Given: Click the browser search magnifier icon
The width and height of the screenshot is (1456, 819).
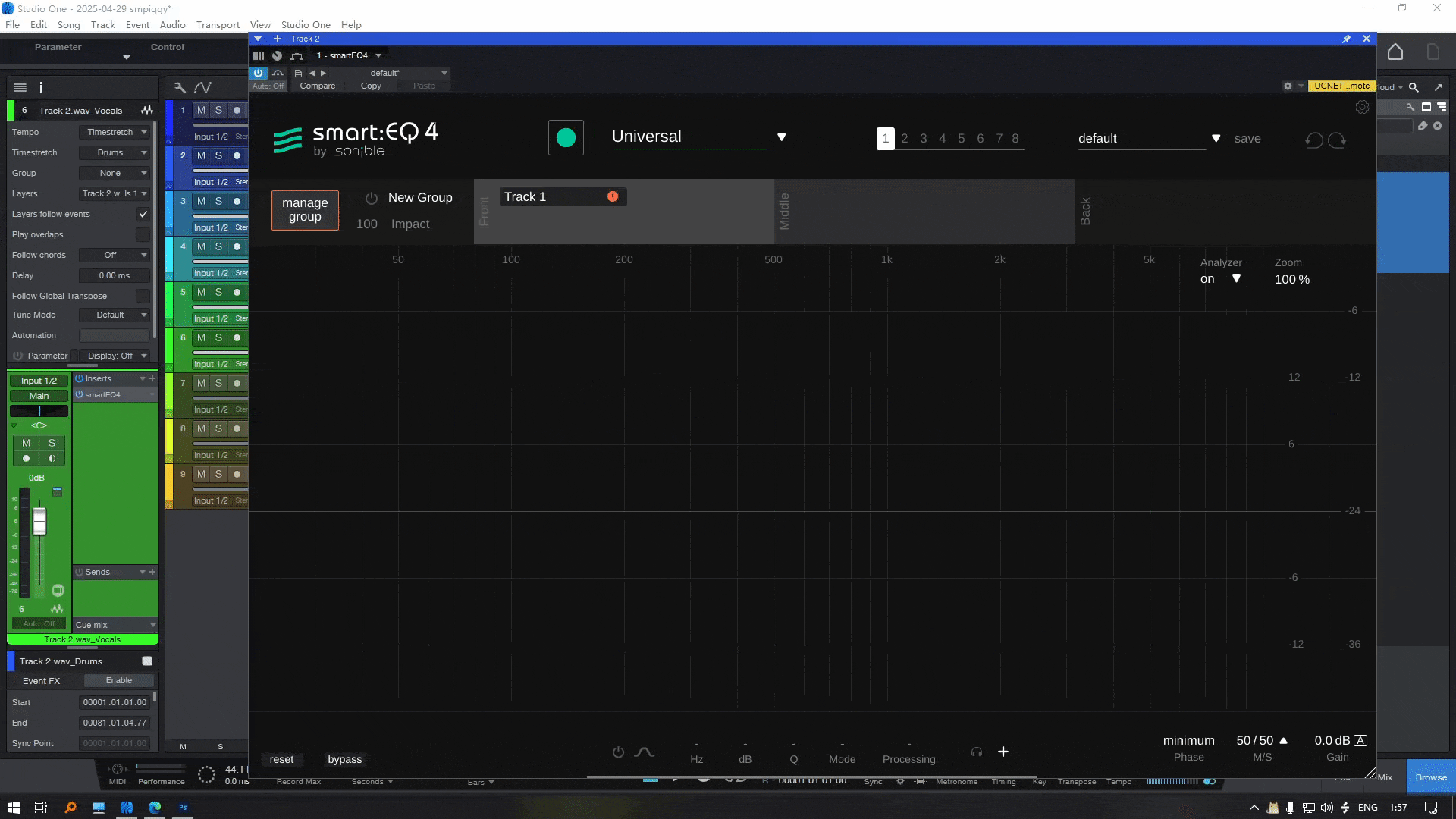Looking at the screenshot, I should click(1414, 87).
